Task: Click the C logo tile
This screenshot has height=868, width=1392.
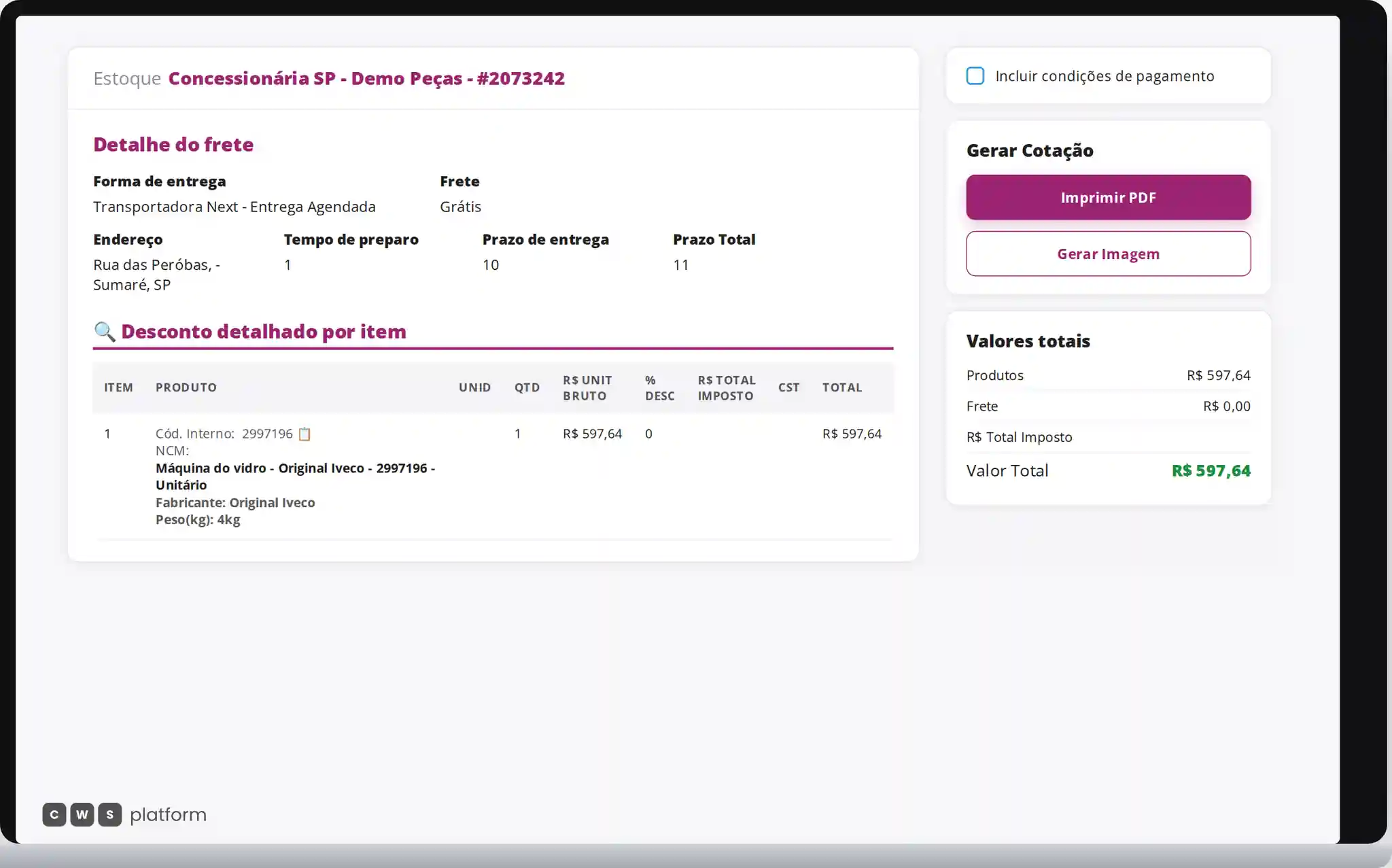Action: 54,814
